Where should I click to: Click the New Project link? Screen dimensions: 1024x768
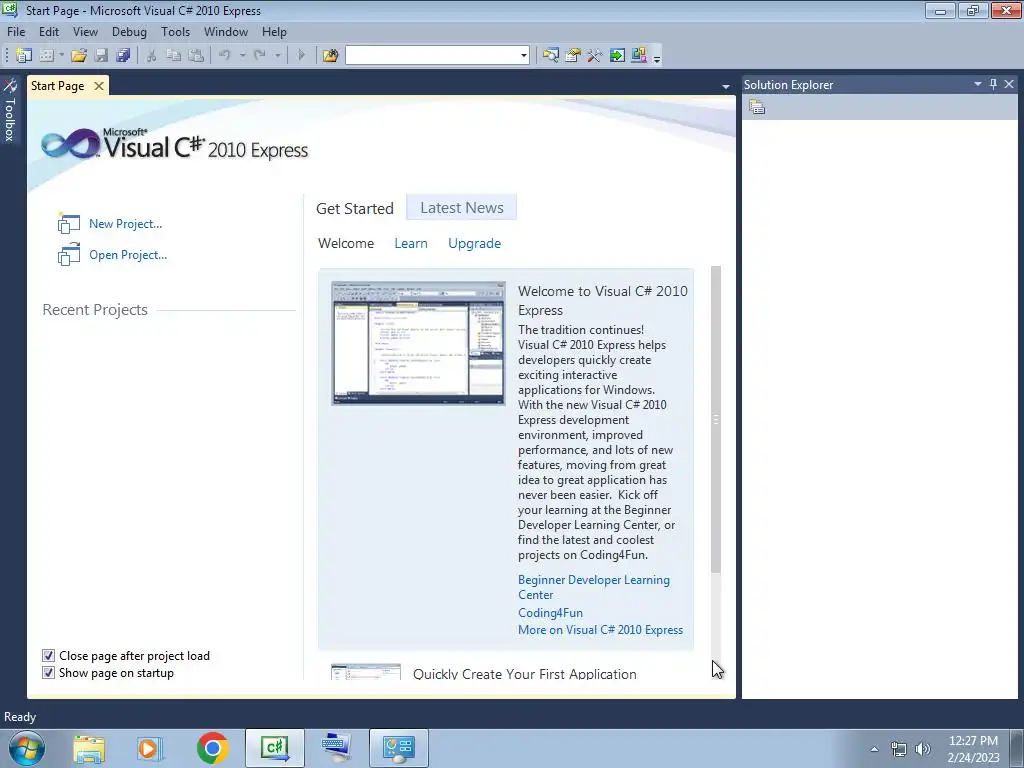coord(125,224)
